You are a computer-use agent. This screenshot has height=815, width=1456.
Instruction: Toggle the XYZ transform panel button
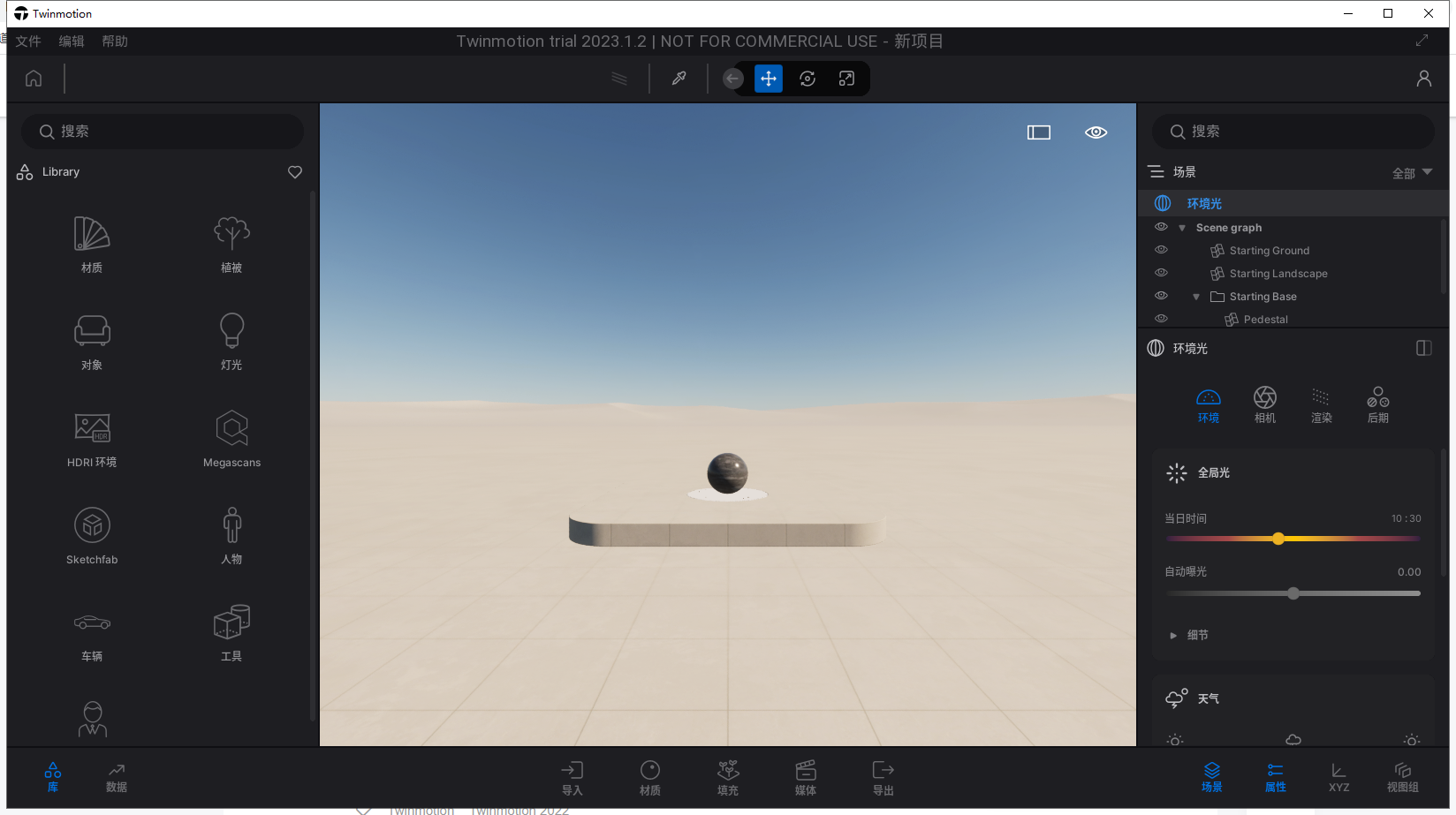coord(1339,778)
